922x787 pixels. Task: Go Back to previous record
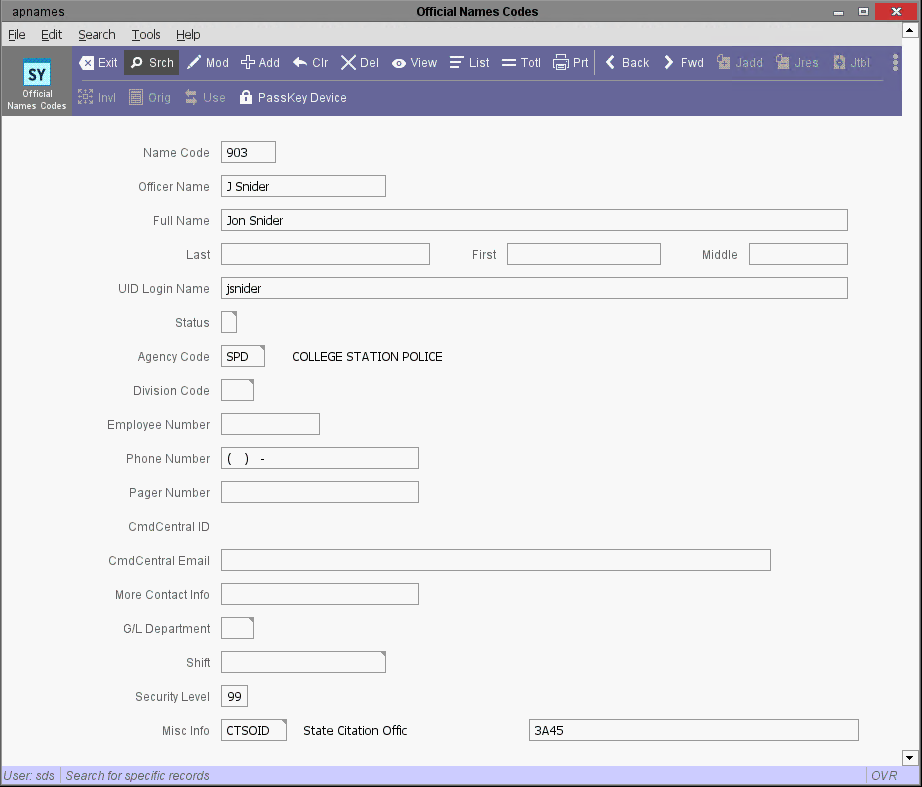[x=627, y=62]
